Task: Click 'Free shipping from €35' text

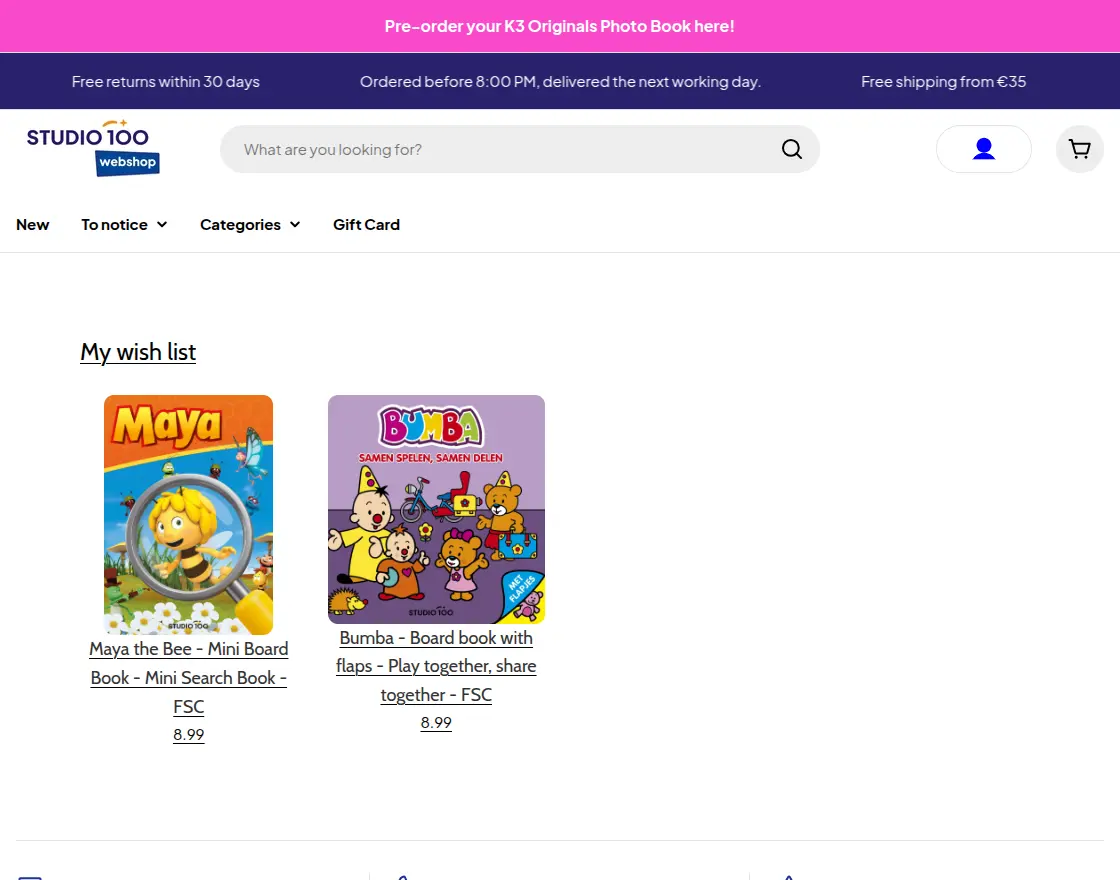Action: (944, 81)
